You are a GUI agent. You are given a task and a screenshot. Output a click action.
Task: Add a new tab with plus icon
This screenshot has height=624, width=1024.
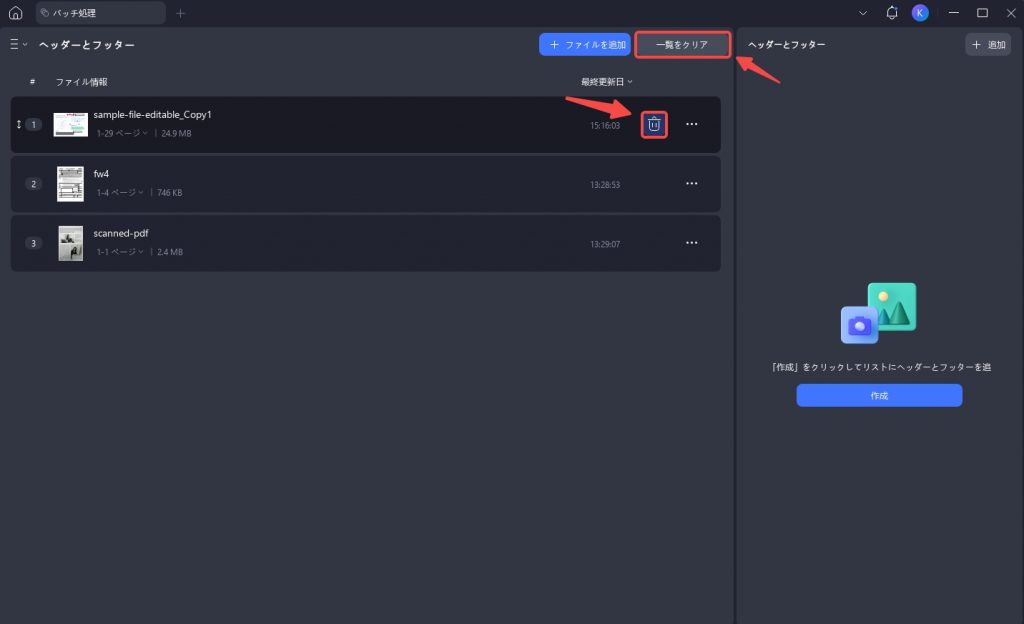[181, 13]
